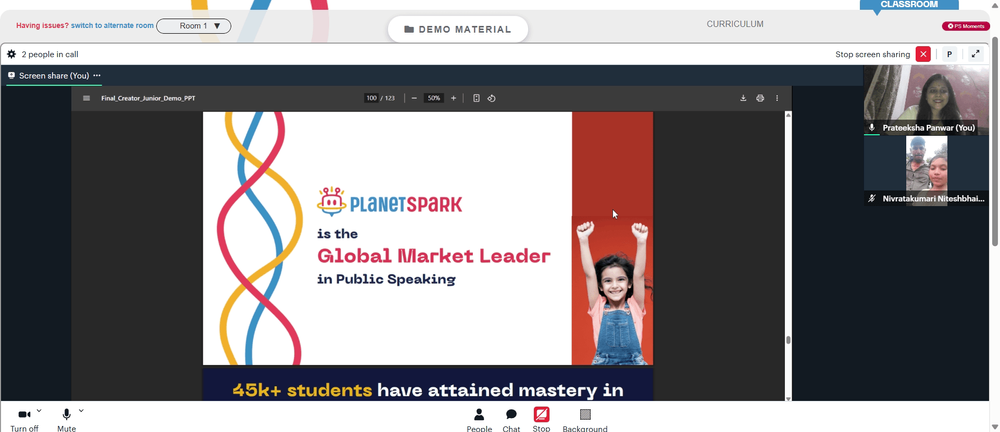
Task: Open the Demo Material button
Action: [x=458, y=29]
